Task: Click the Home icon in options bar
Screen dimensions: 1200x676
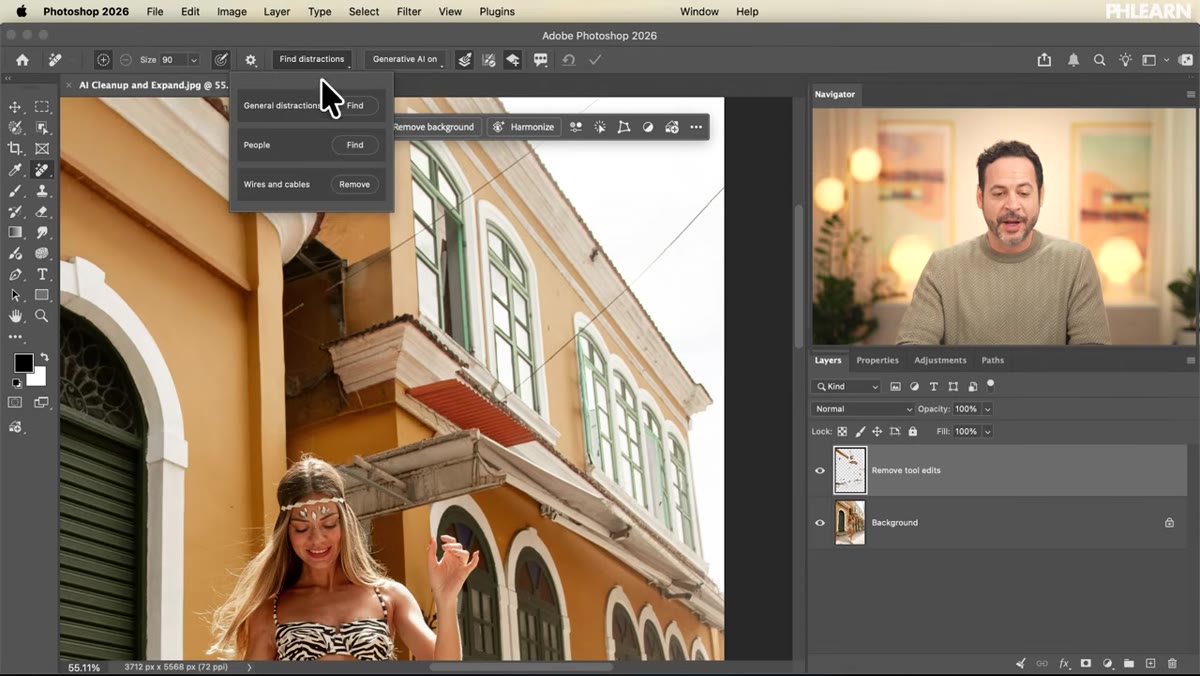Action: point(22,60)
